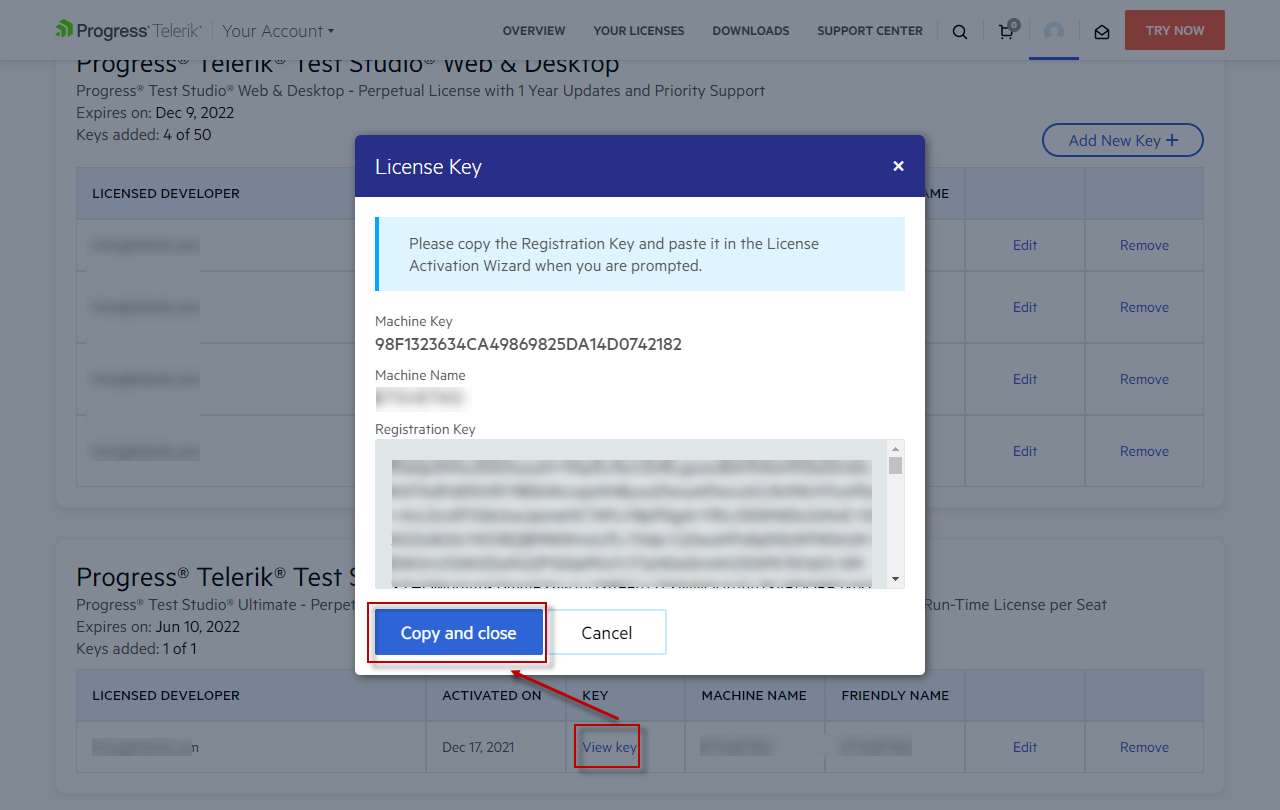Viewport: 1280px width, 810px height.
Task: Click the Registration Key label
Action: click(x=425, y=429)
